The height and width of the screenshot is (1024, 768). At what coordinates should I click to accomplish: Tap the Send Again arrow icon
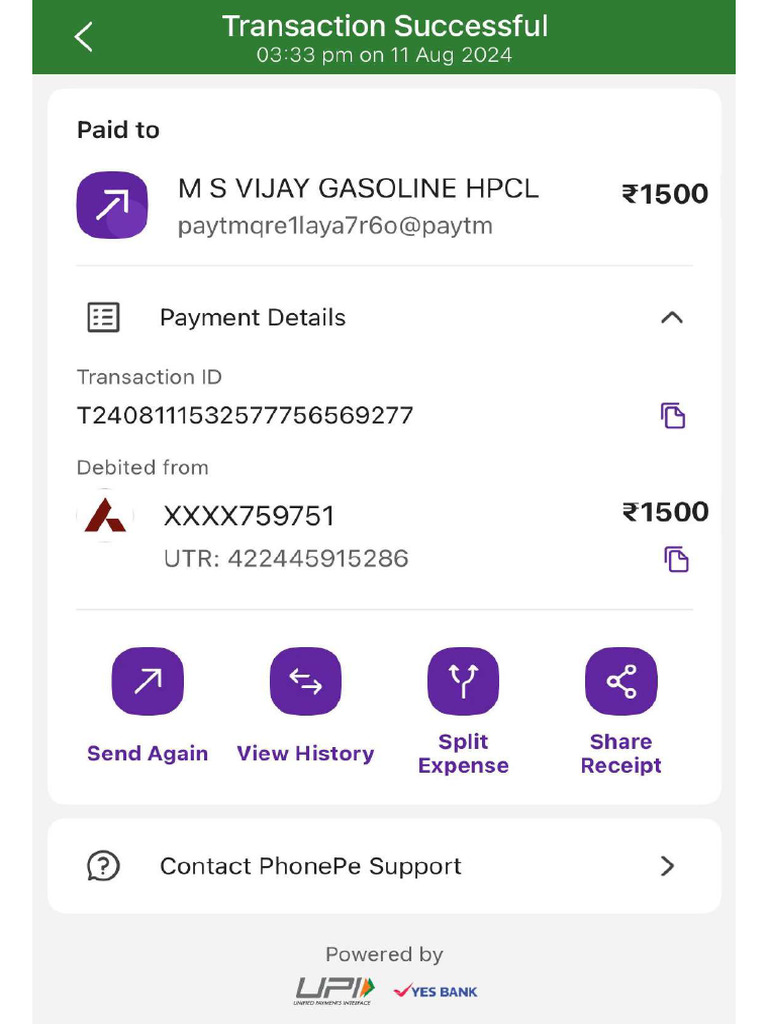click(x=147, y=682)
